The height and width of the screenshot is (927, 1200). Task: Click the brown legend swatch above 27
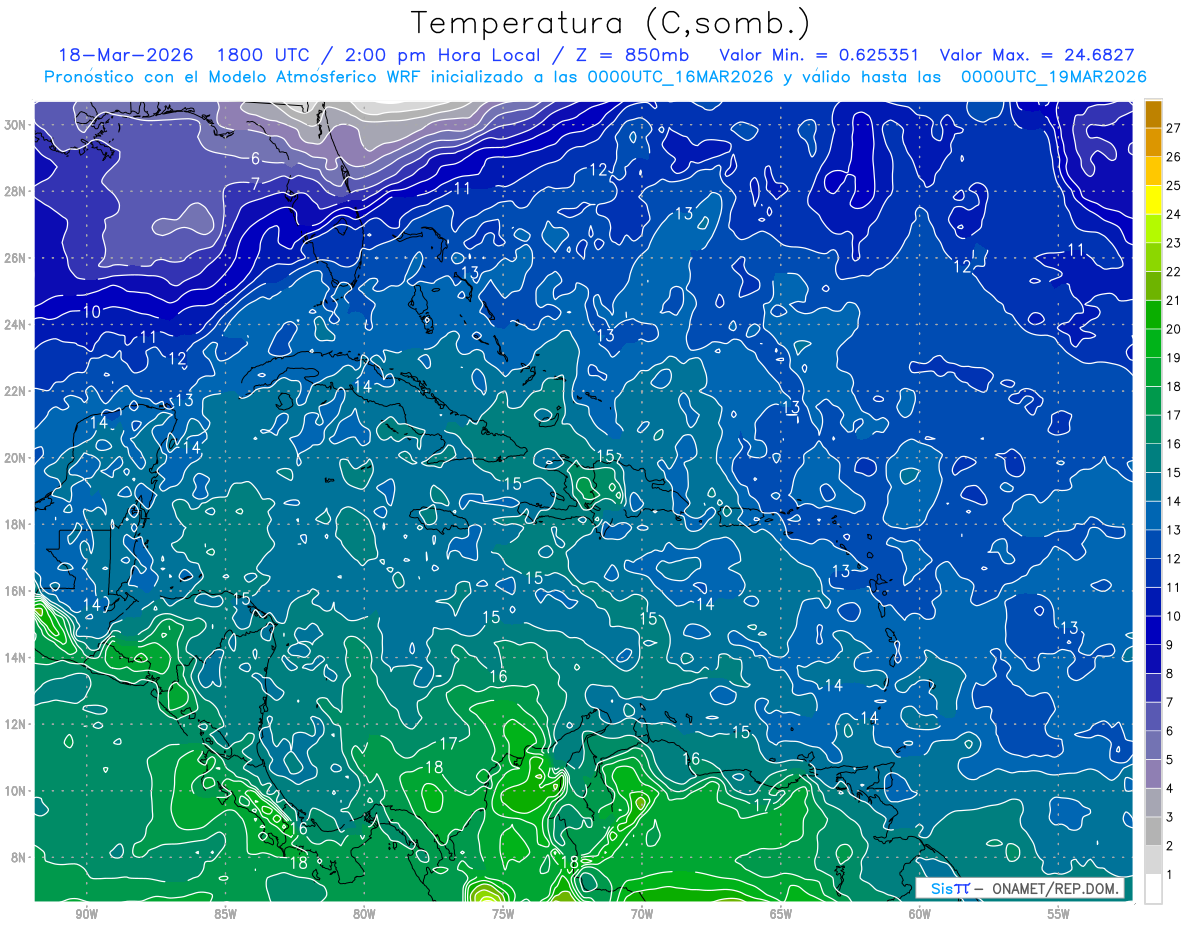coord(1153,113)
